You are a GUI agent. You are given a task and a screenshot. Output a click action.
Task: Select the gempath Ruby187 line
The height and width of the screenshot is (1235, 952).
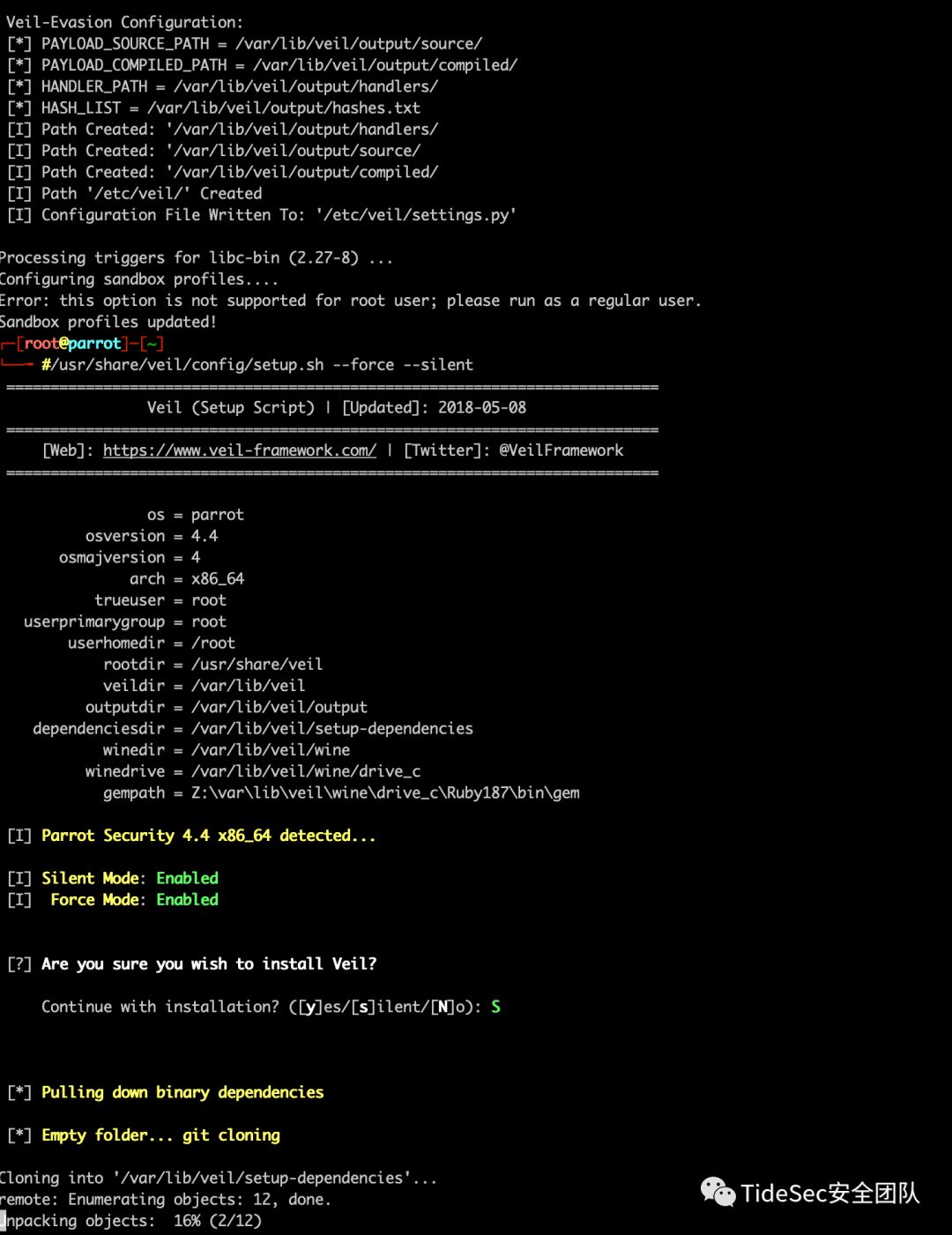[341, 793]
